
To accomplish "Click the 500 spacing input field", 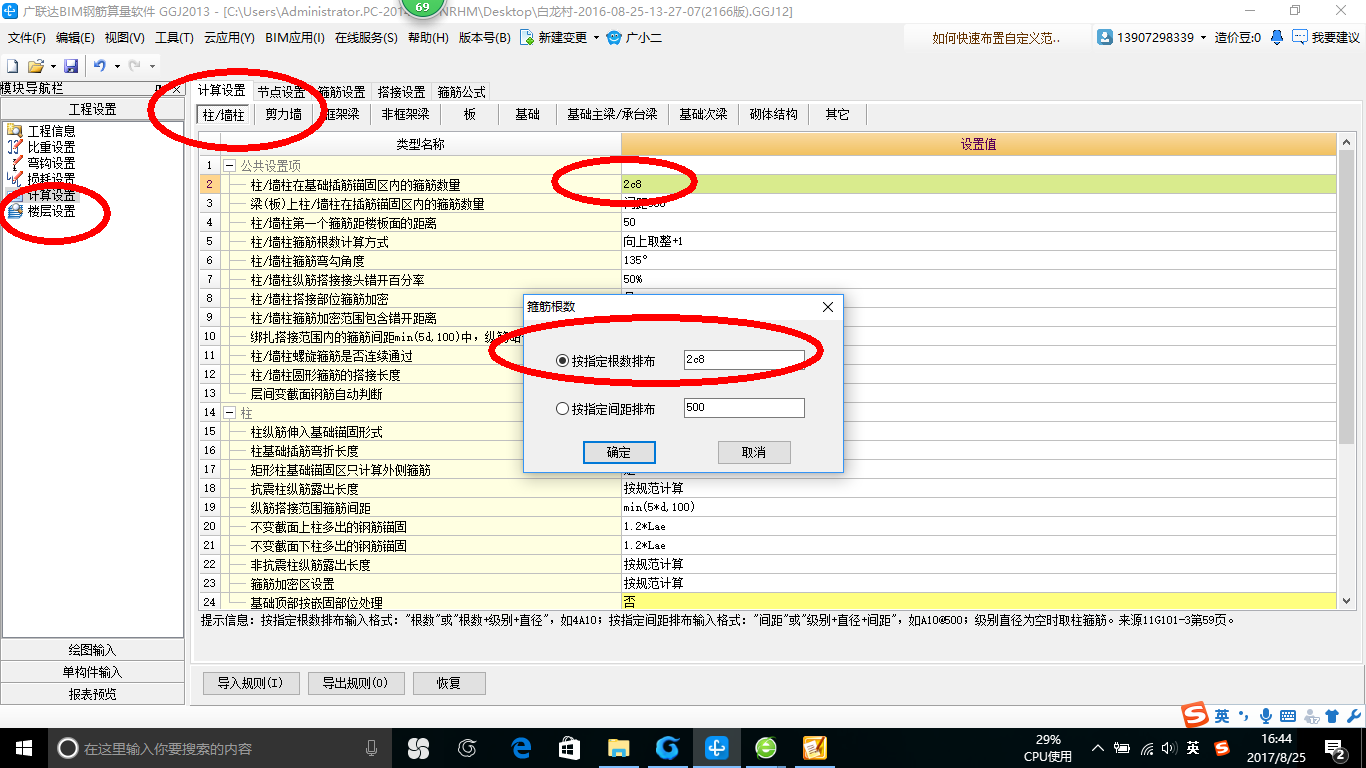I will click(744, 408).
